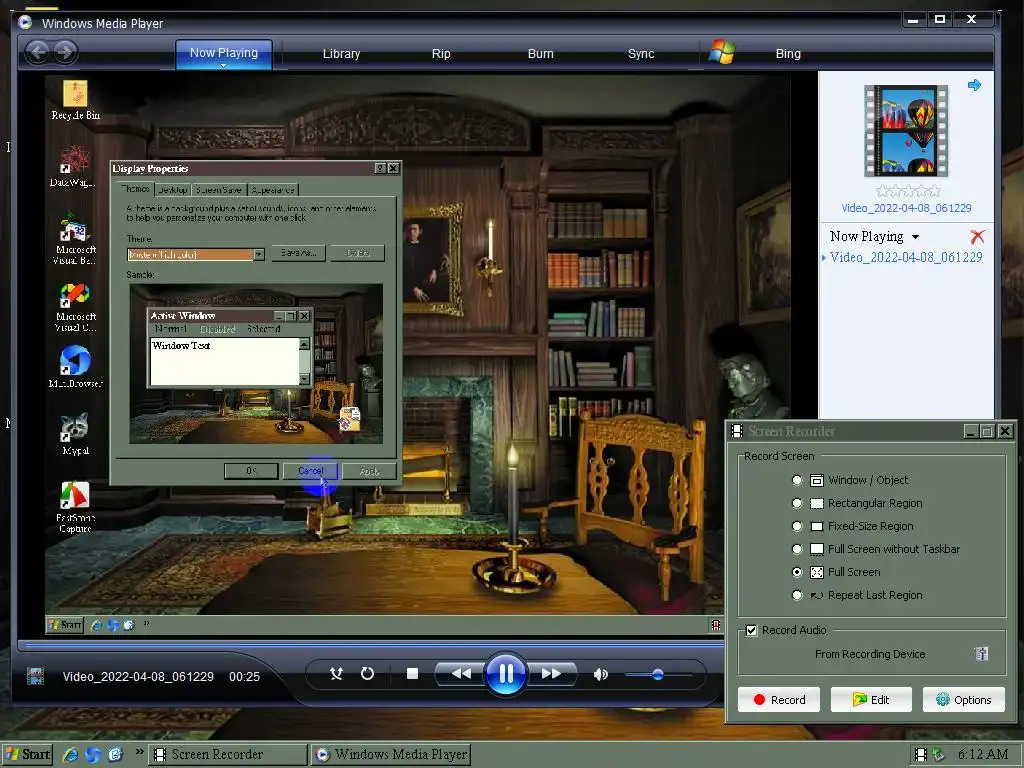The image size is (1024, 768).
Task: Open the Burn tab
Action: (540, 54)
